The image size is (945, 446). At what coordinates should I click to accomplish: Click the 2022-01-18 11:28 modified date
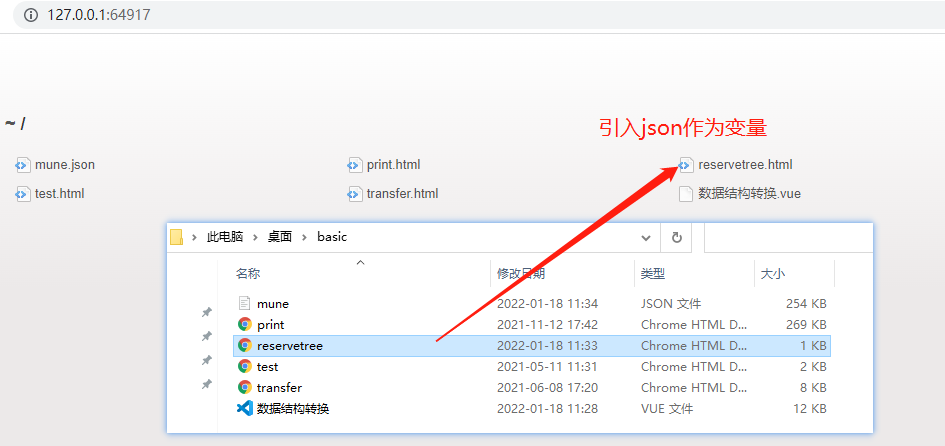point(547,409)
